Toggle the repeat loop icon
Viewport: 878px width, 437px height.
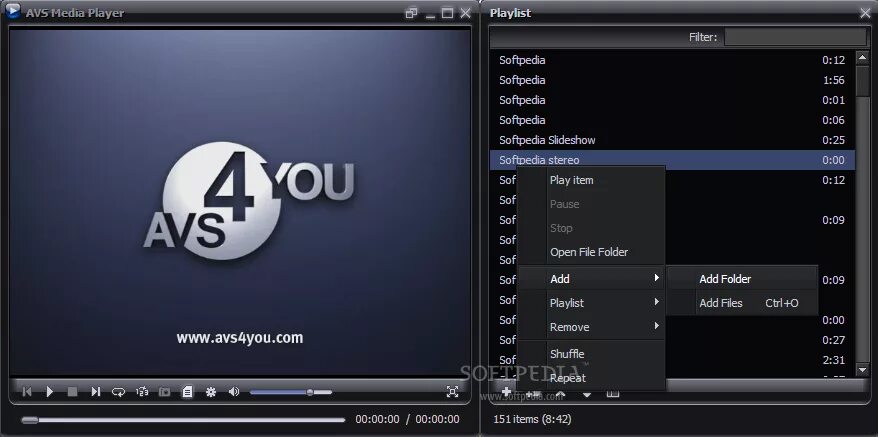(118, 392)
